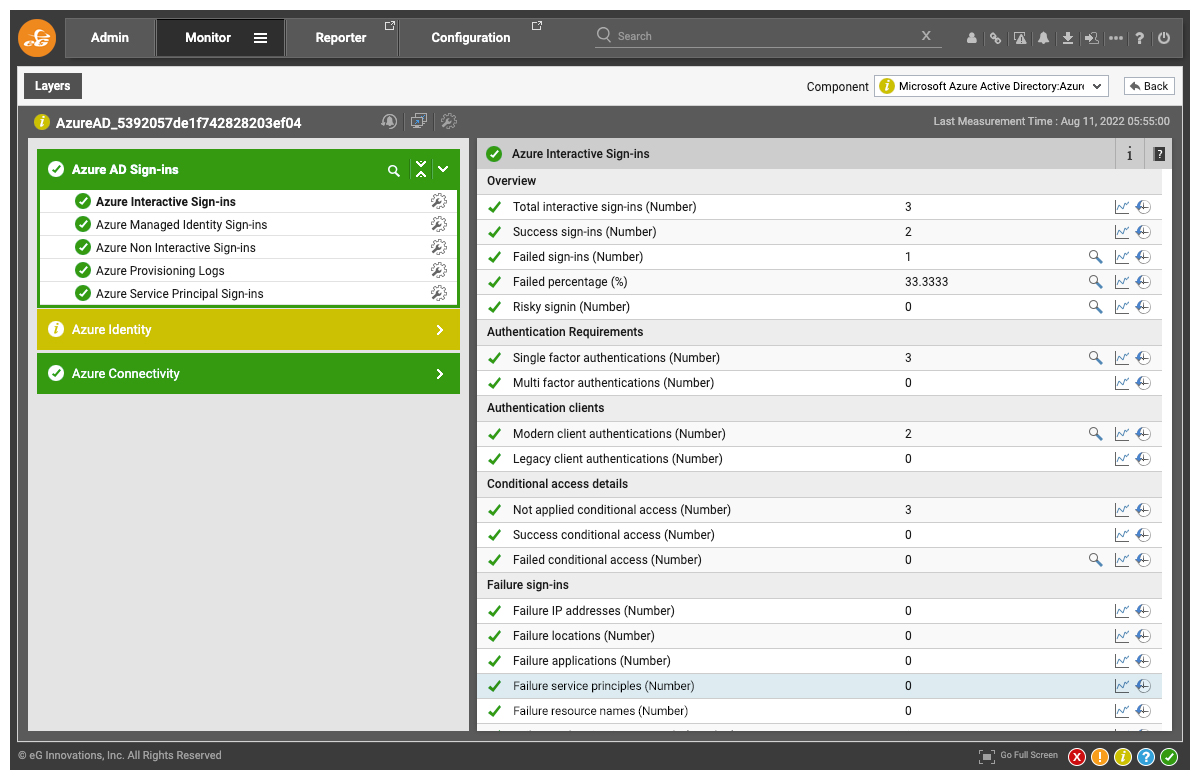Select Azure Provisioning Logs test
The image size is (1200, 780).
(x=160, y=271)
